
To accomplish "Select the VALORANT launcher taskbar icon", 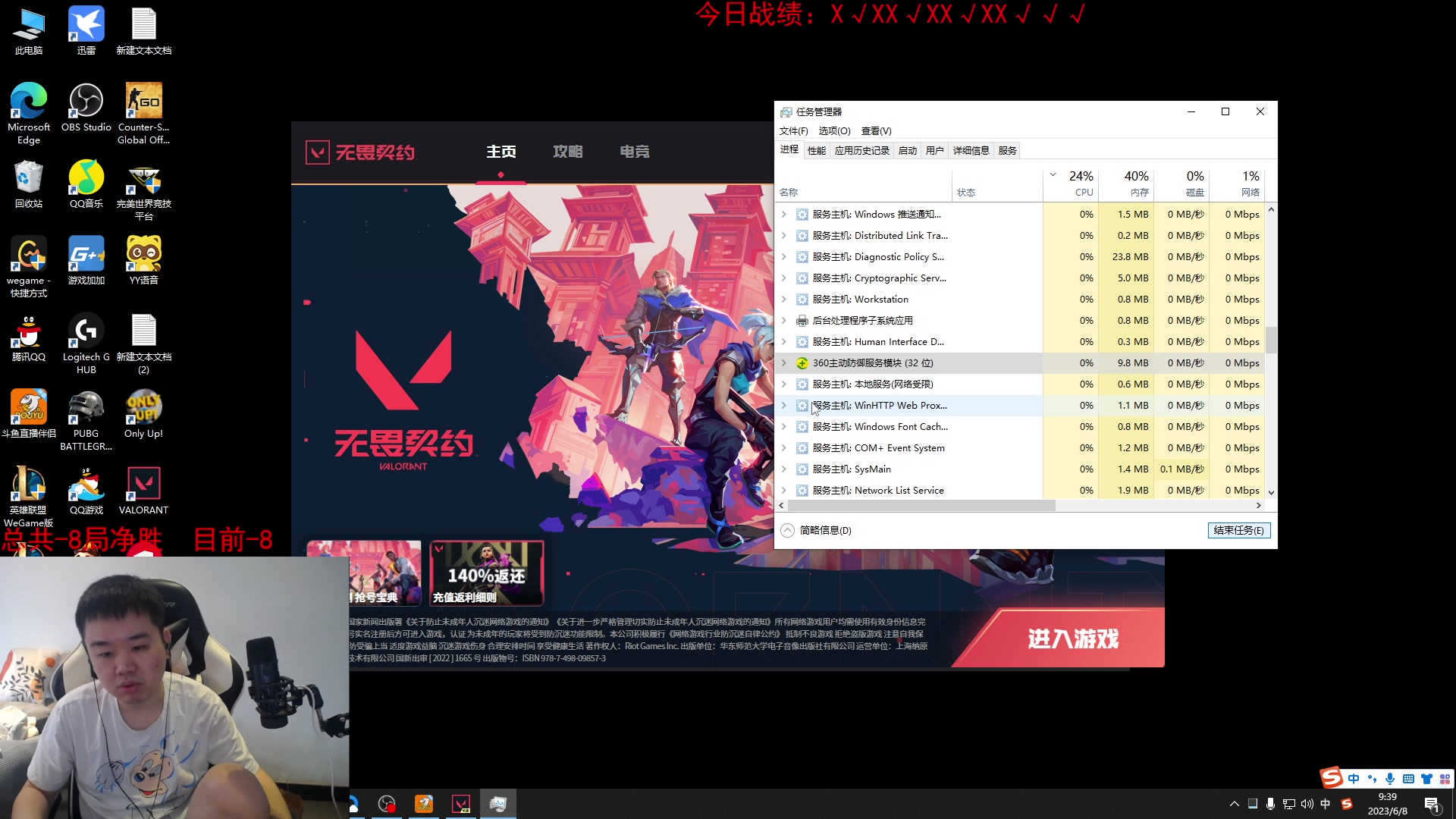I will point(461,804).
